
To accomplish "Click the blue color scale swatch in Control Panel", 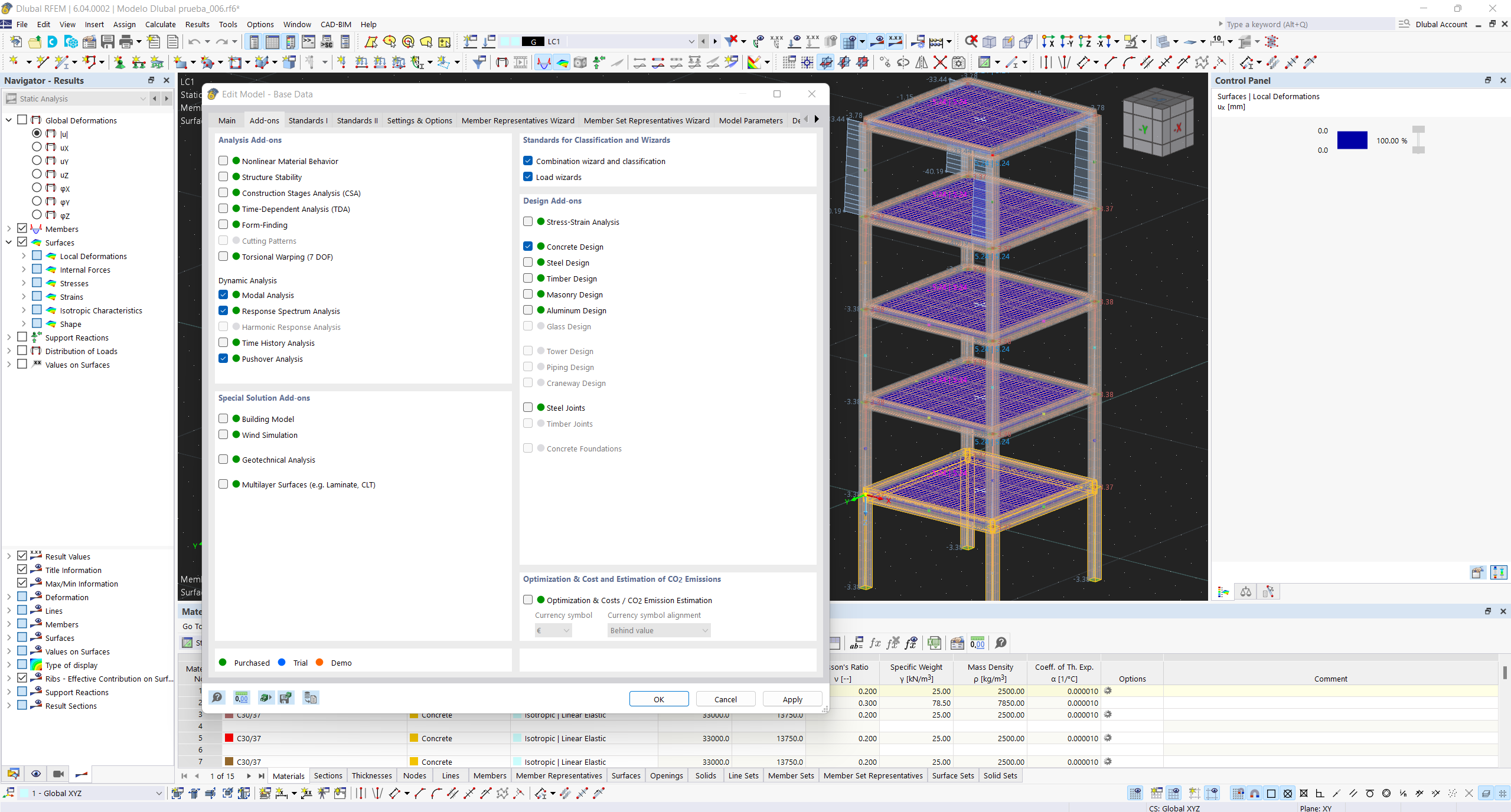I will coord(1352,140).
